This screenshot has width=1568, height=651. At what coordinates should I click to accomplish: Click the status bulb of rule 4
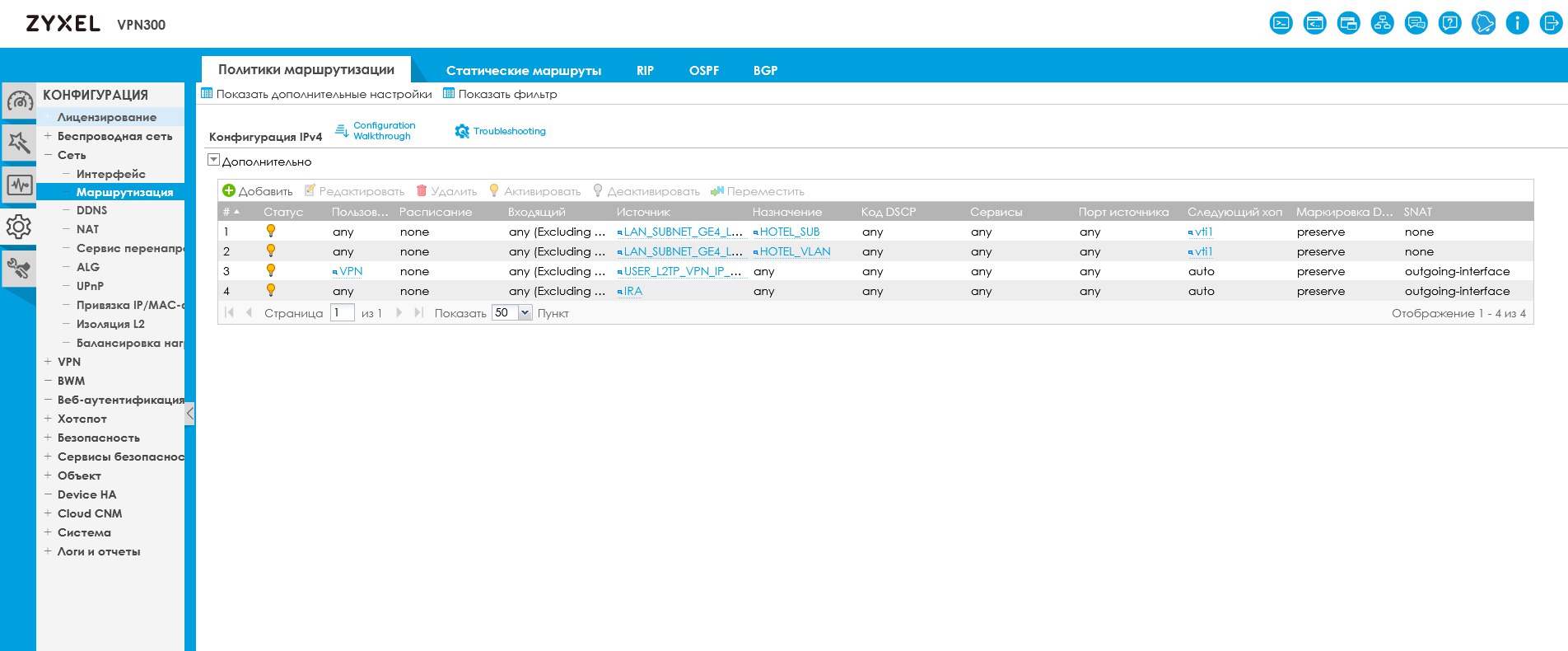[x=271, y=291]
